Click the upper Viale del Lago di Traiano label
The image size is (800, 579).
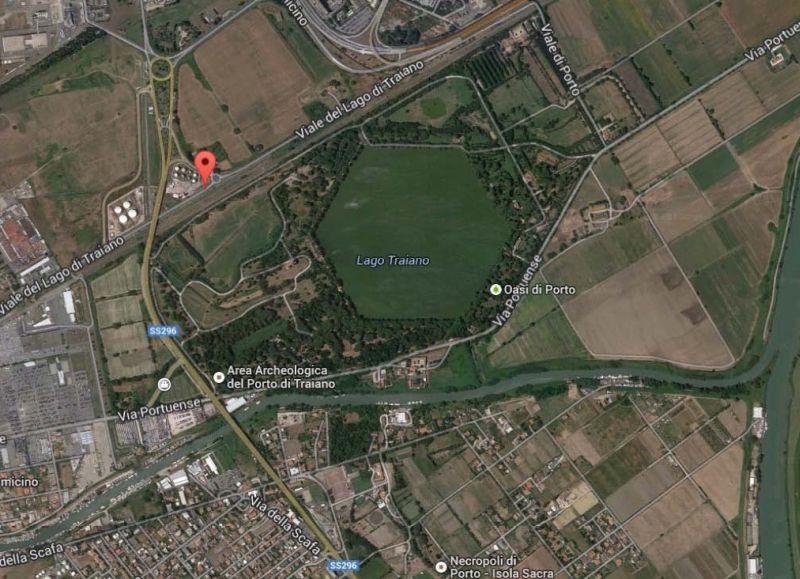360,100
